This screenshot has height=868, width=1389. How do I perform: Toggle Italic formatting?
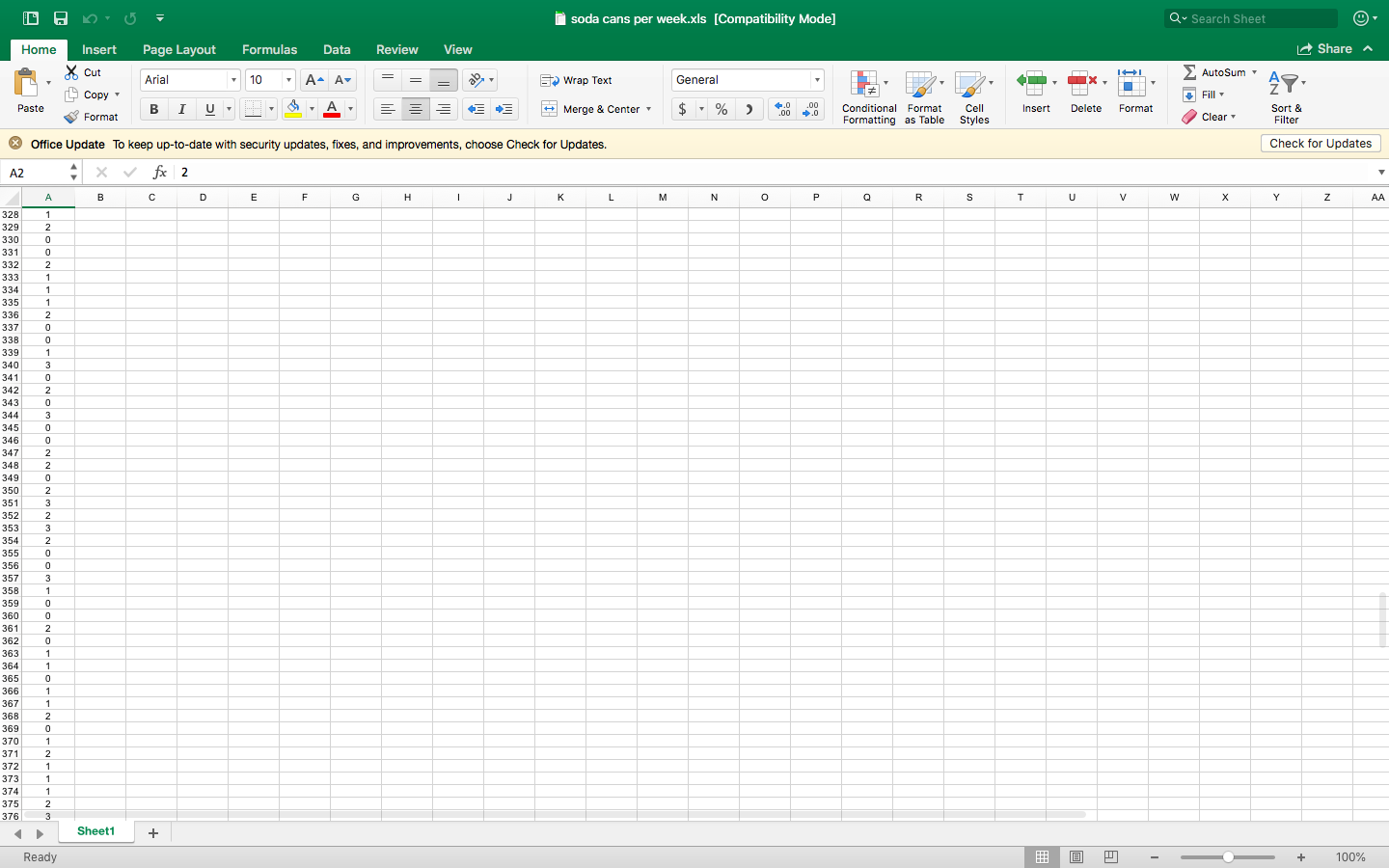point(181,109)
